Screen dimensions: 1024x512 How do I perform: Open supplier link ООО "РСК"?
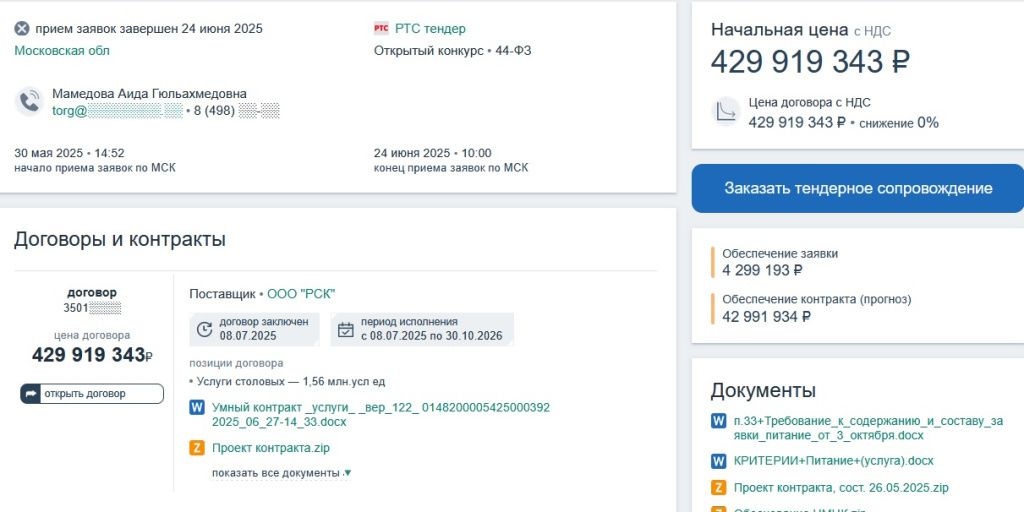pos(301,294)
